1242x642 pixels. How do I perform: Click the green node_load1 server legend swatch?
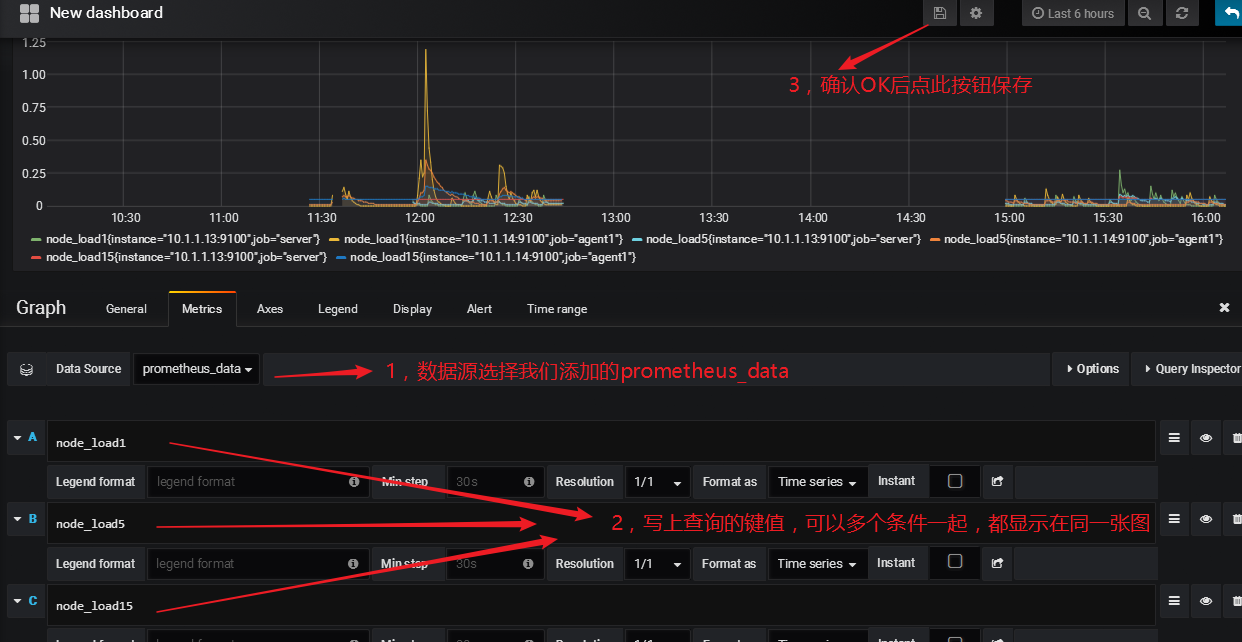tap(37, 240)
